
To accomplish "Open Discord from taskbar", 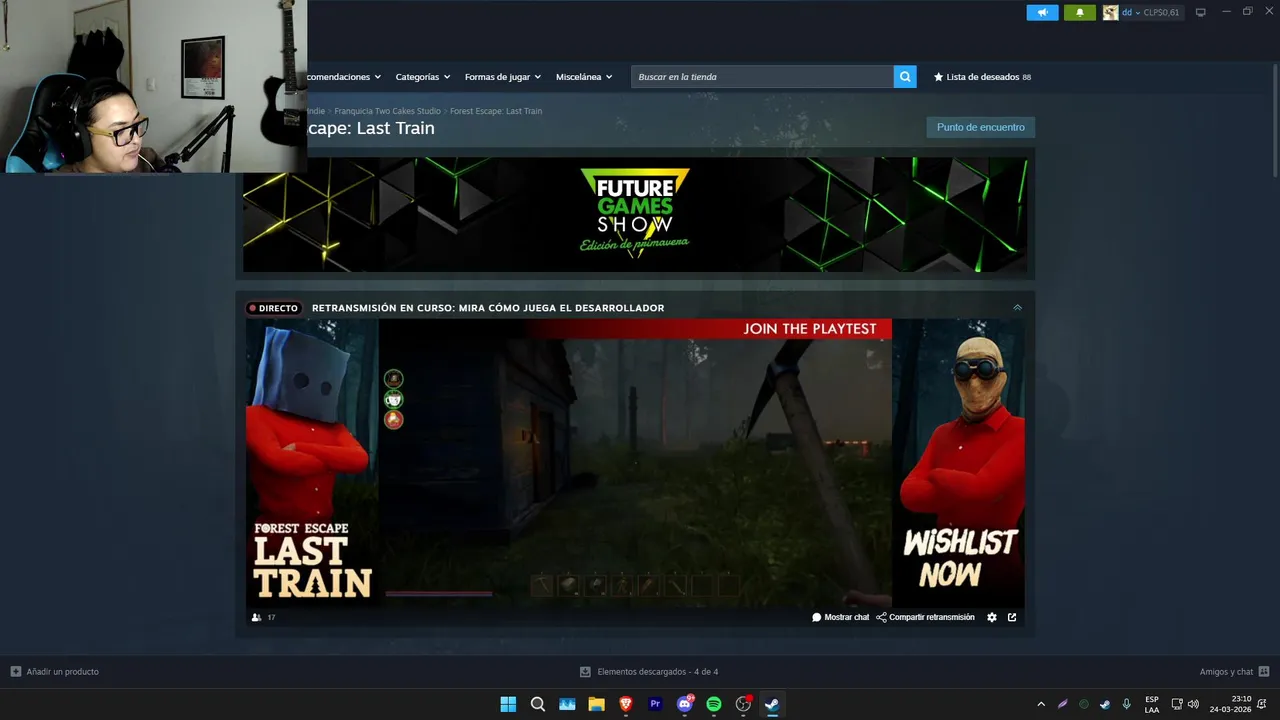I will pos(685,704).
